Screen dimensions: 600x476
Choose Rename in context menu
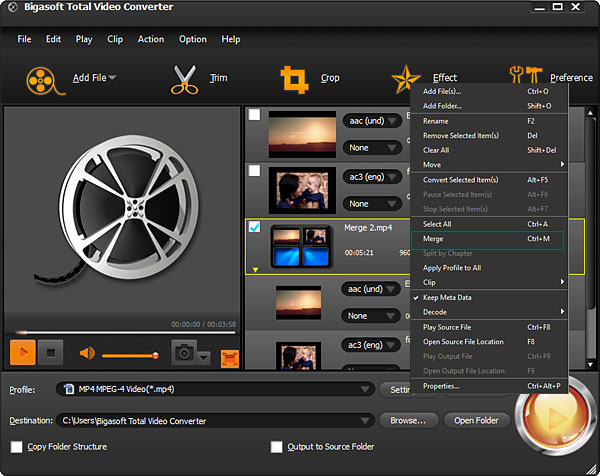click(489, 121)
